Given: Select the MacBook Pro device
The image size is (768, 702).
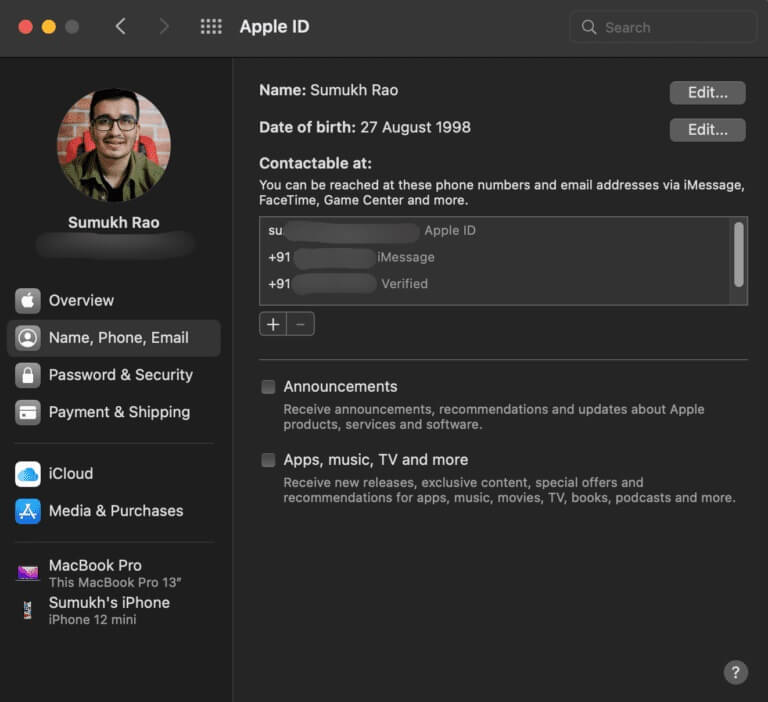Looking at the screenshot, I should (114, 573).
